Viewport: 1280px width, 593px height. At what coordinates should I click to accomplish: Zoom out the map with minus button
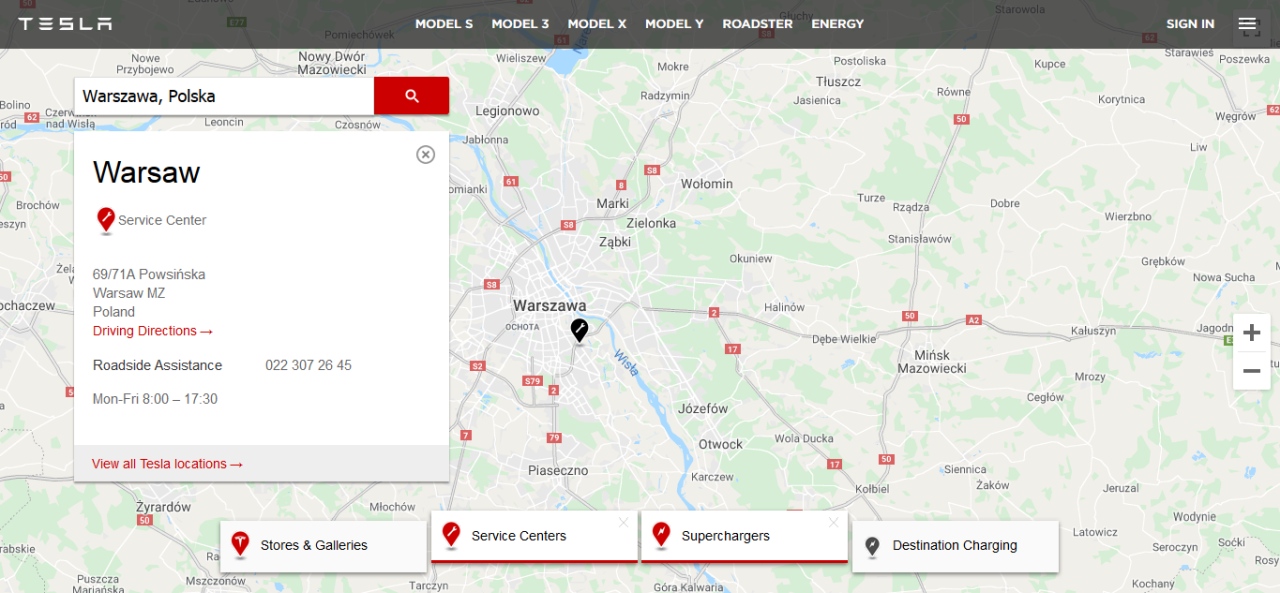1251,371
